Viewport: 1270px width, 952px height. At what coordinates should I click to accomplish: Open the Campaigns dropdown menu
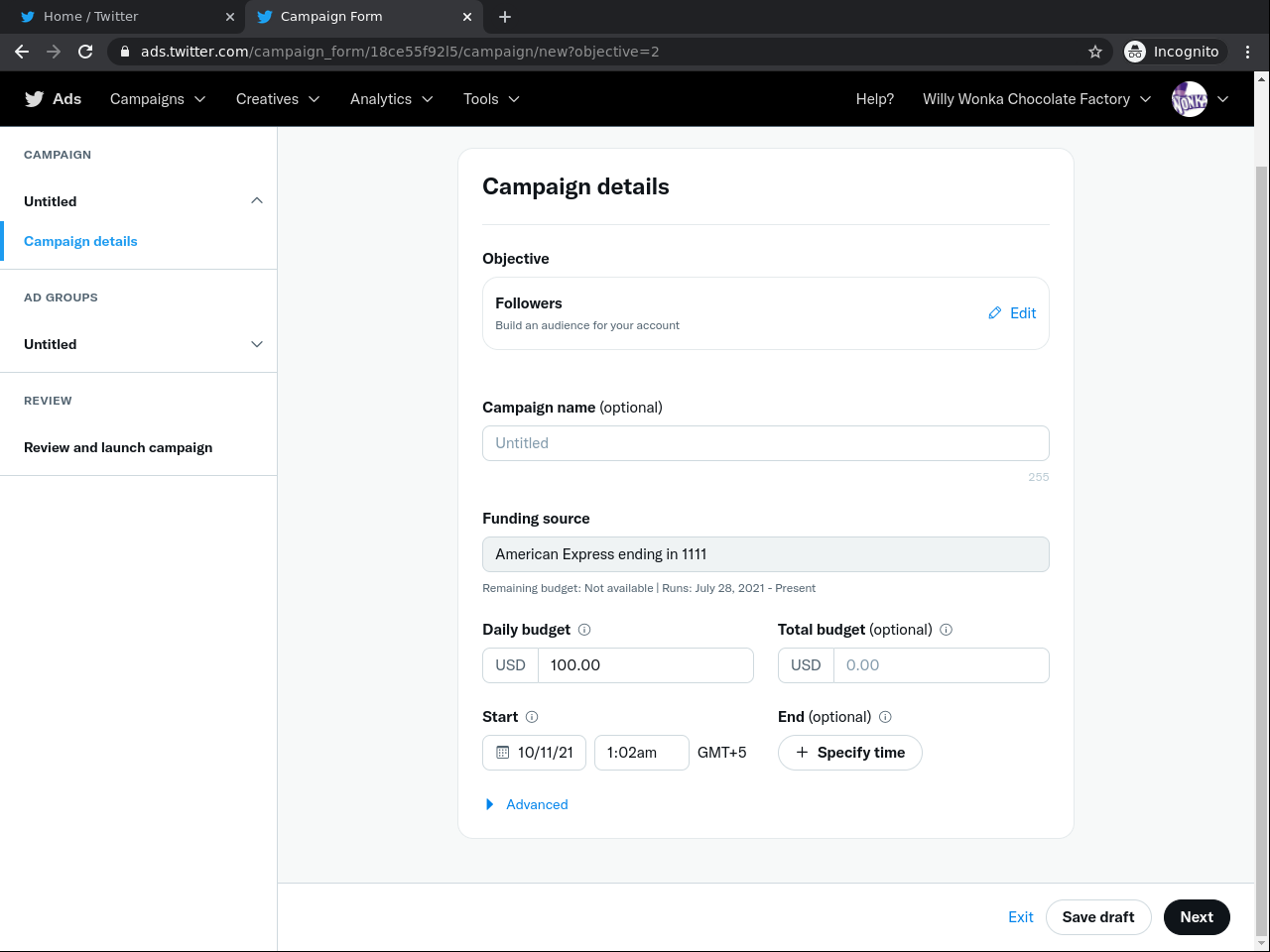point(158,99)
